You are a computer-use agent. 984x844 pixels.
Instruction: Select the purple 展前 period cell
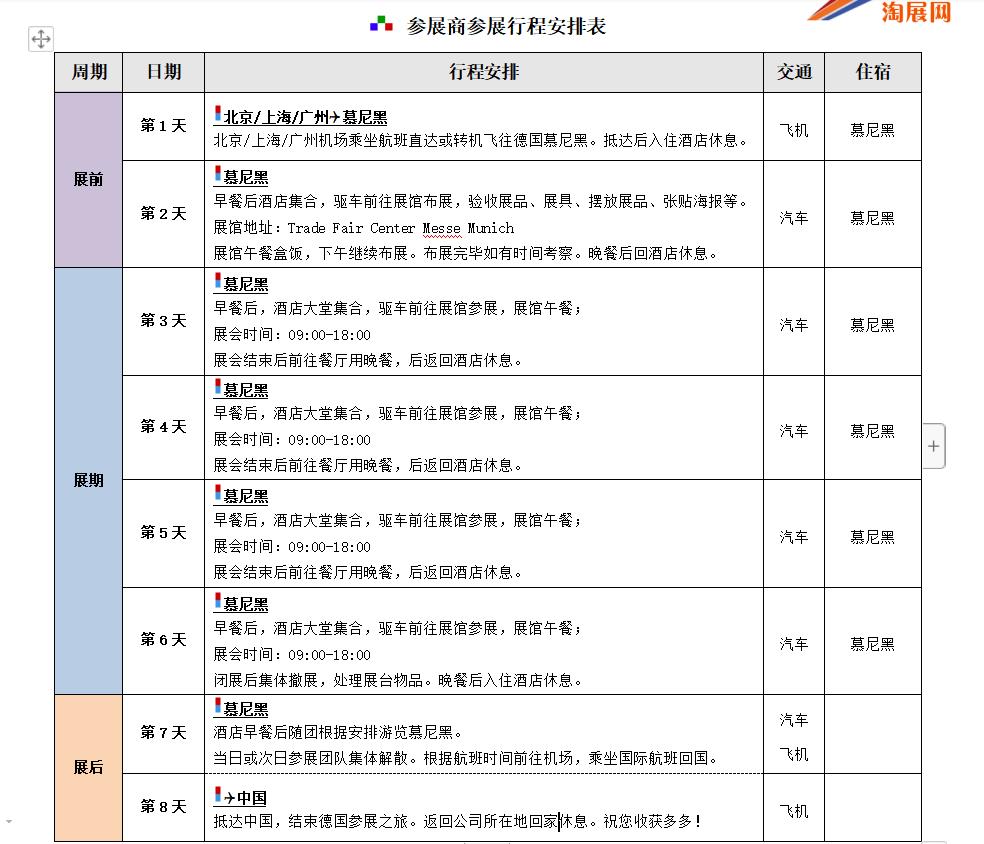click(88, 180)
